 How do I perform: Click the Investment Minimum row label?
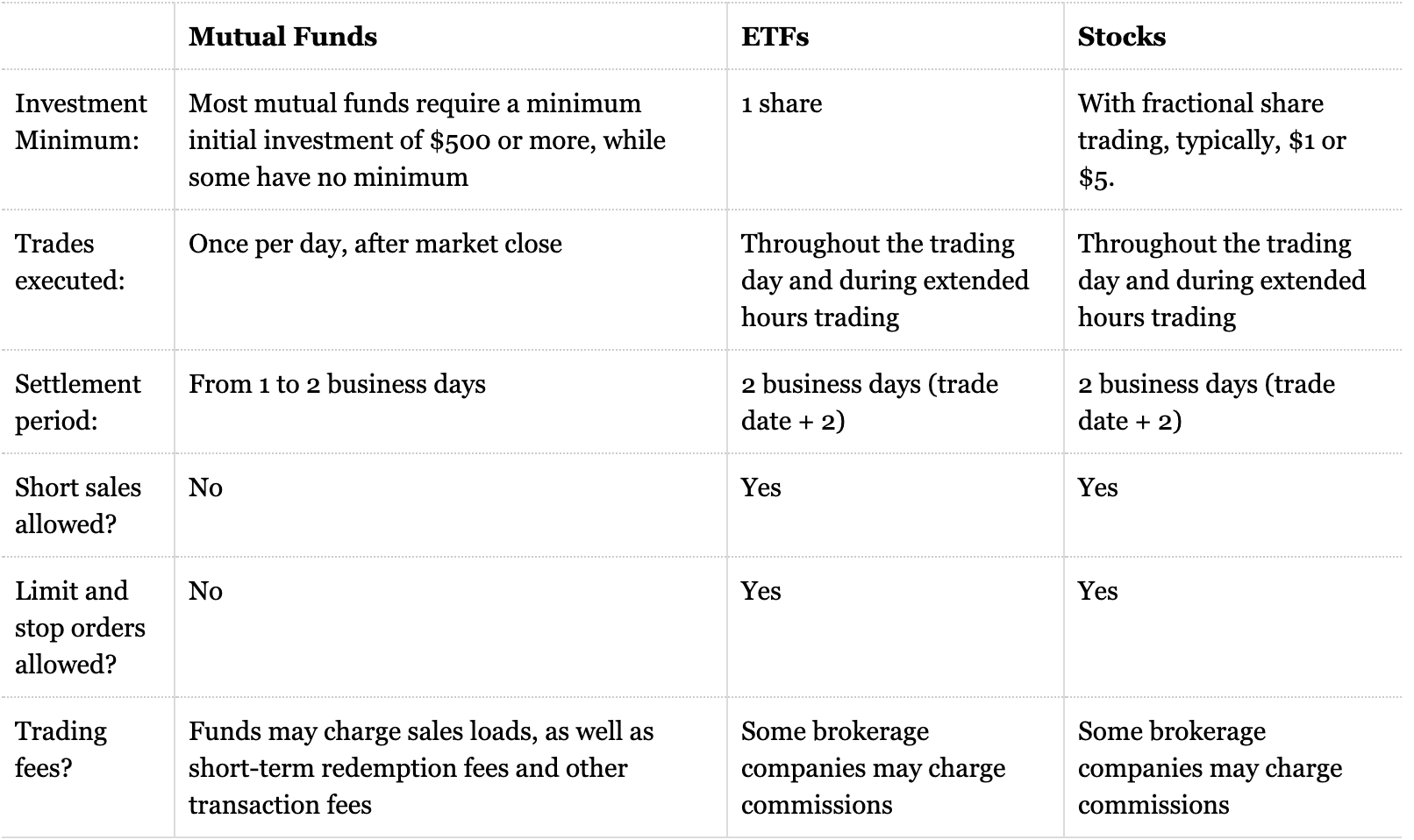(x=81, y=122)
